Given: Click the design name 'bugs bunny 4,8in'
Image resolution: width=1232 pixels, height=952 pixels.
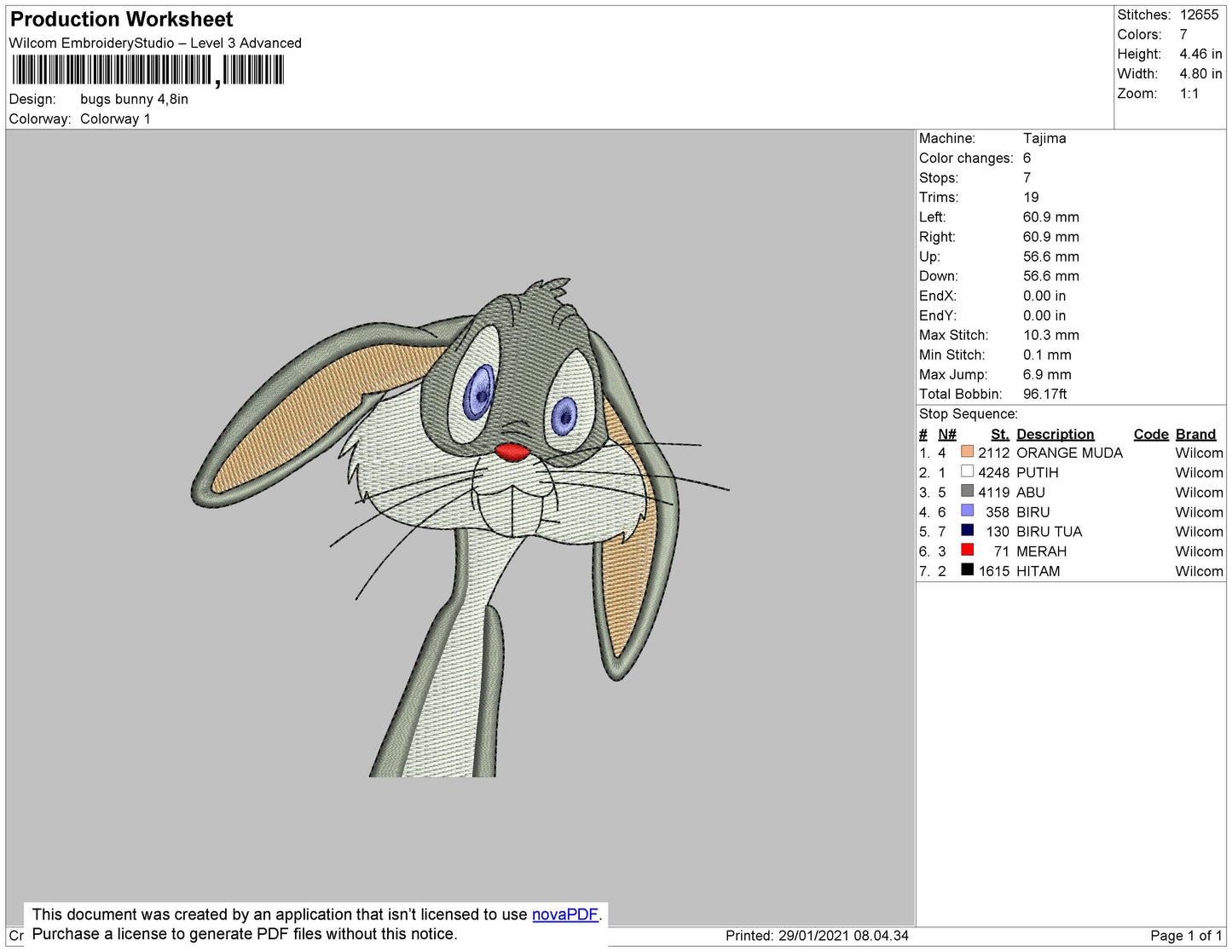Looking at the screenshot, I should (x=134, y=99).
